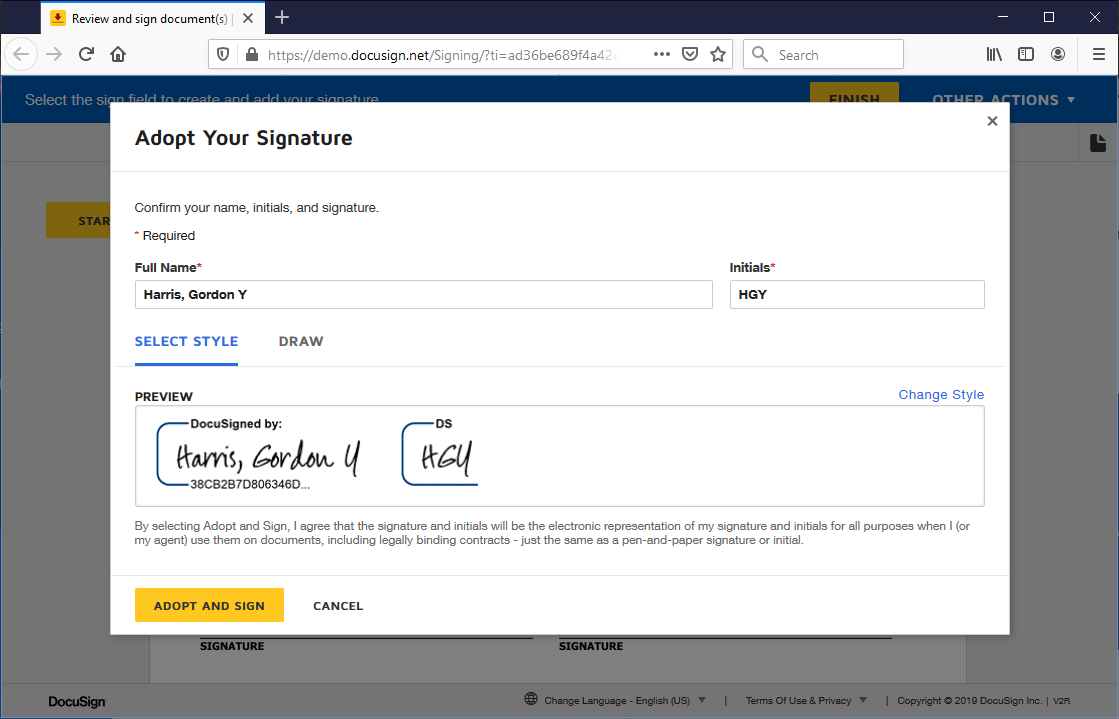Viewport: 1119px width, 719px height.
Task: Switch to the Draw tab
Action: [301, 342]
